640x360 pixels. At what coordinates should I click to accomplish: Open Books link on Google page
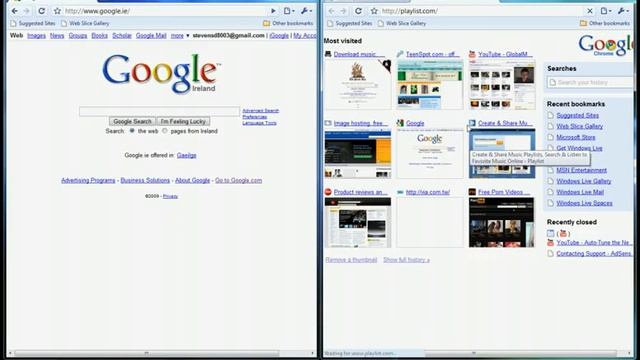[x=100, y=36]
